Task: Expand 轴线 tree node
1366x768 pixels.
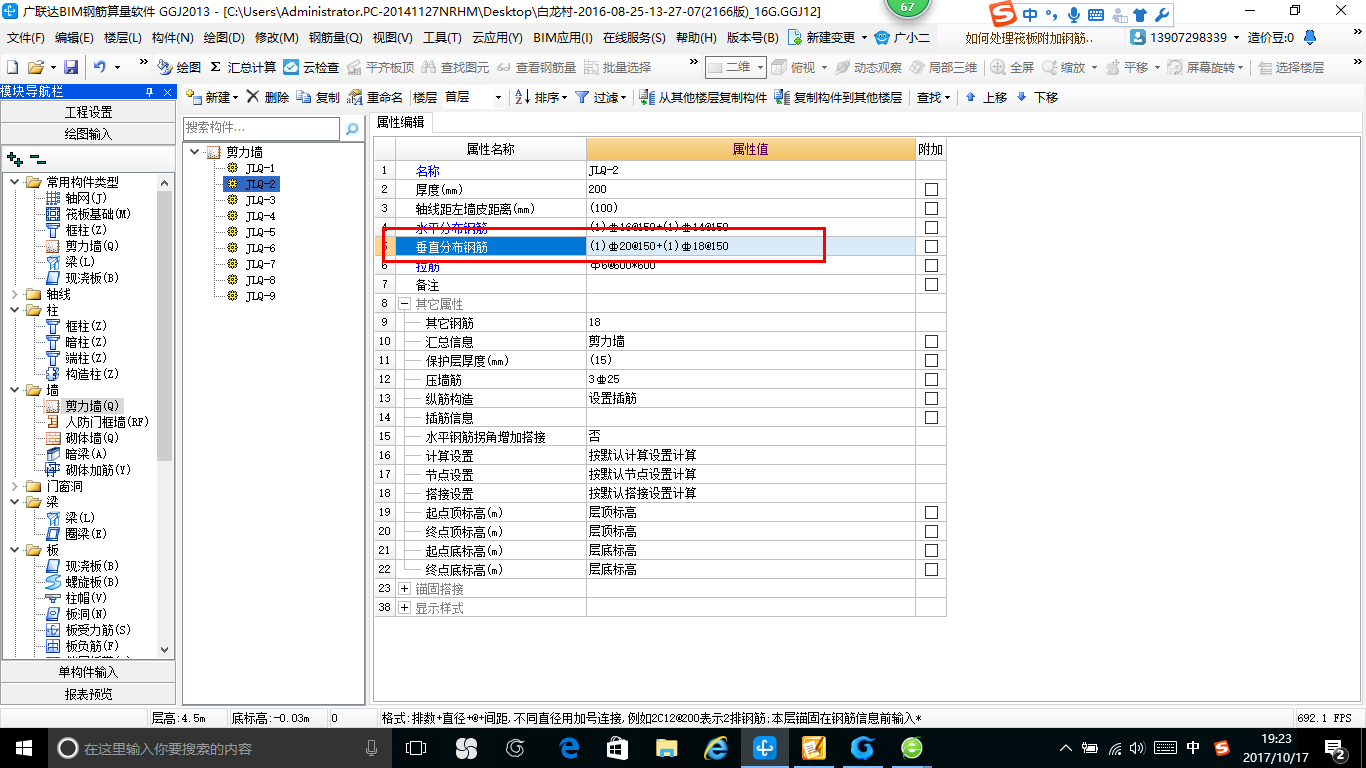Action: tap(14, 294)
